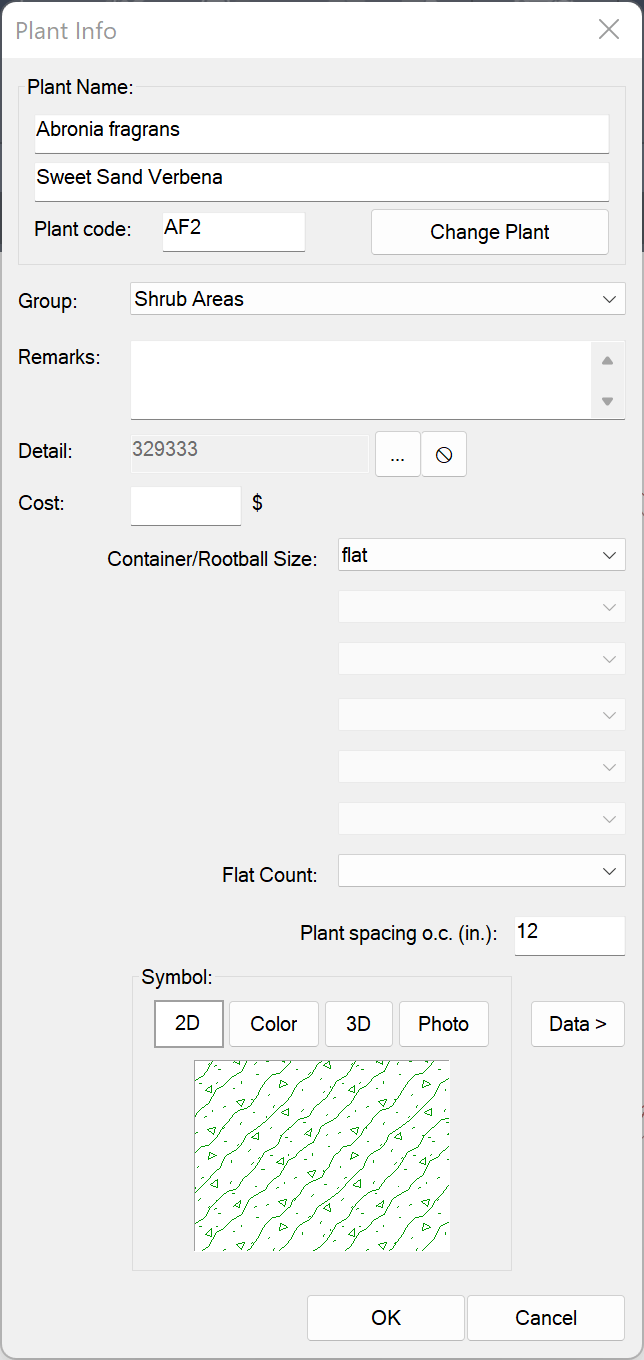644x1360 pixels.
Task: Switch symbol view to 3D
Action: point(358,1024)
